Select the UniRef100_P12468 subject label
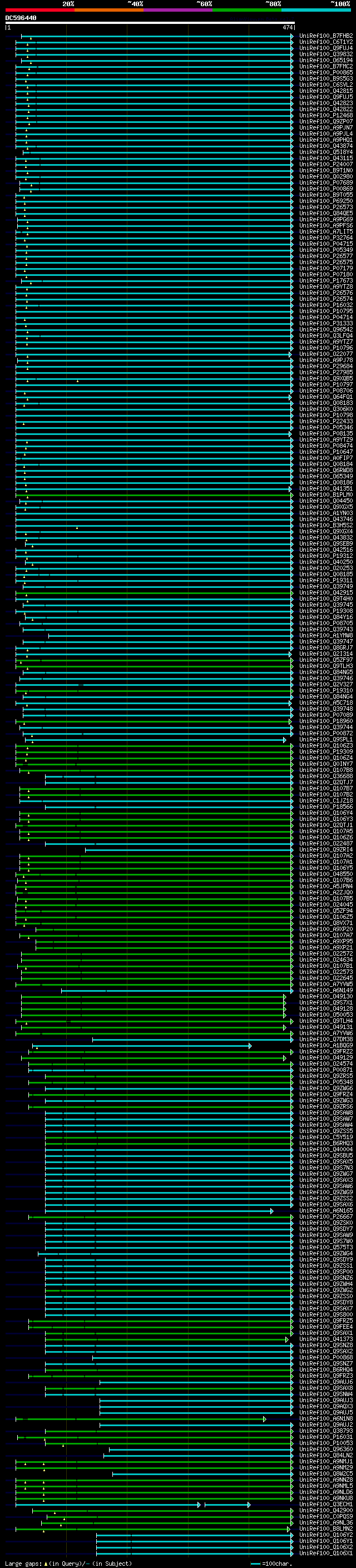The width and height of the screenshot is (356, 1568). (x=325, y=116)
